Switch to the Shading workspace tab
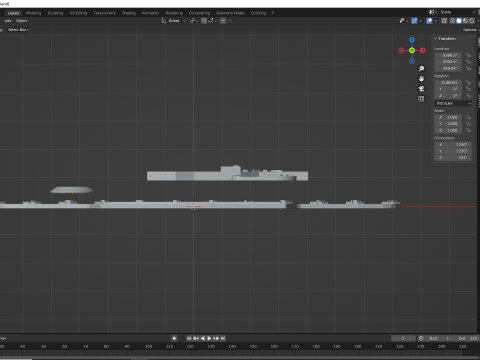480x360 pixels. tap(129, 13)
